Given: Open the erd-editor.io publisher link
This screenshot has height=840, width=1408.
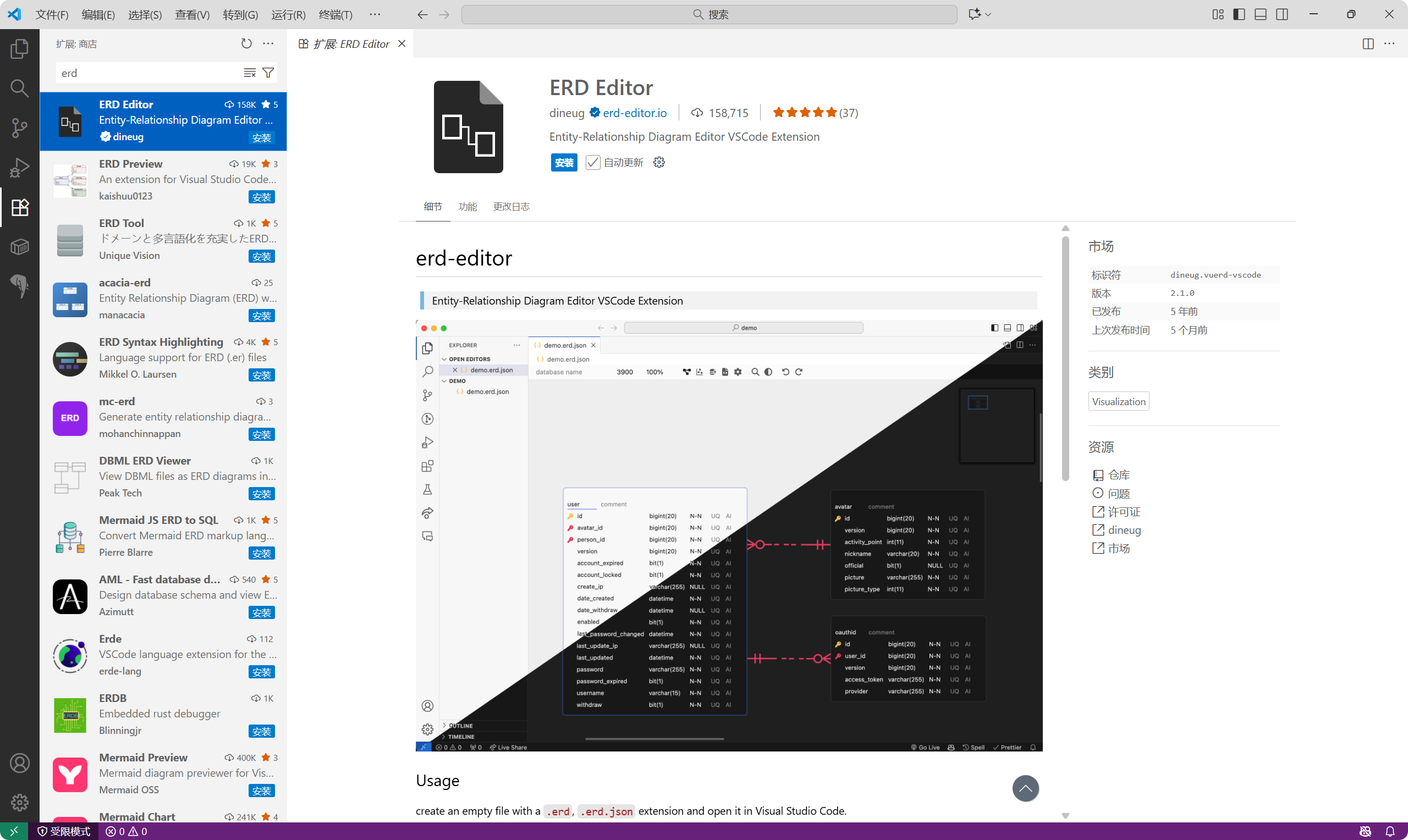Looking at the screenshot, I should click(x=635, y=113).
